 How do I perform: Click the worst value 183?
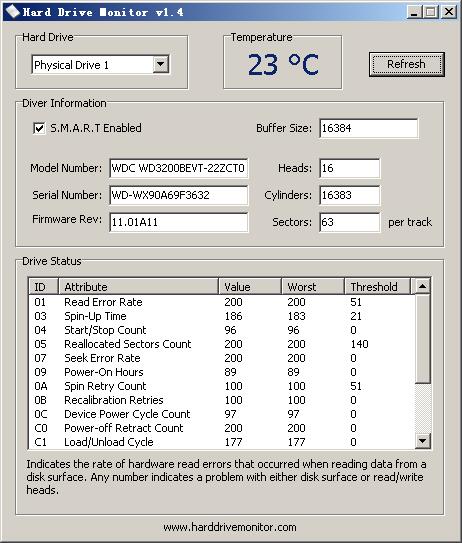point(296,316)
